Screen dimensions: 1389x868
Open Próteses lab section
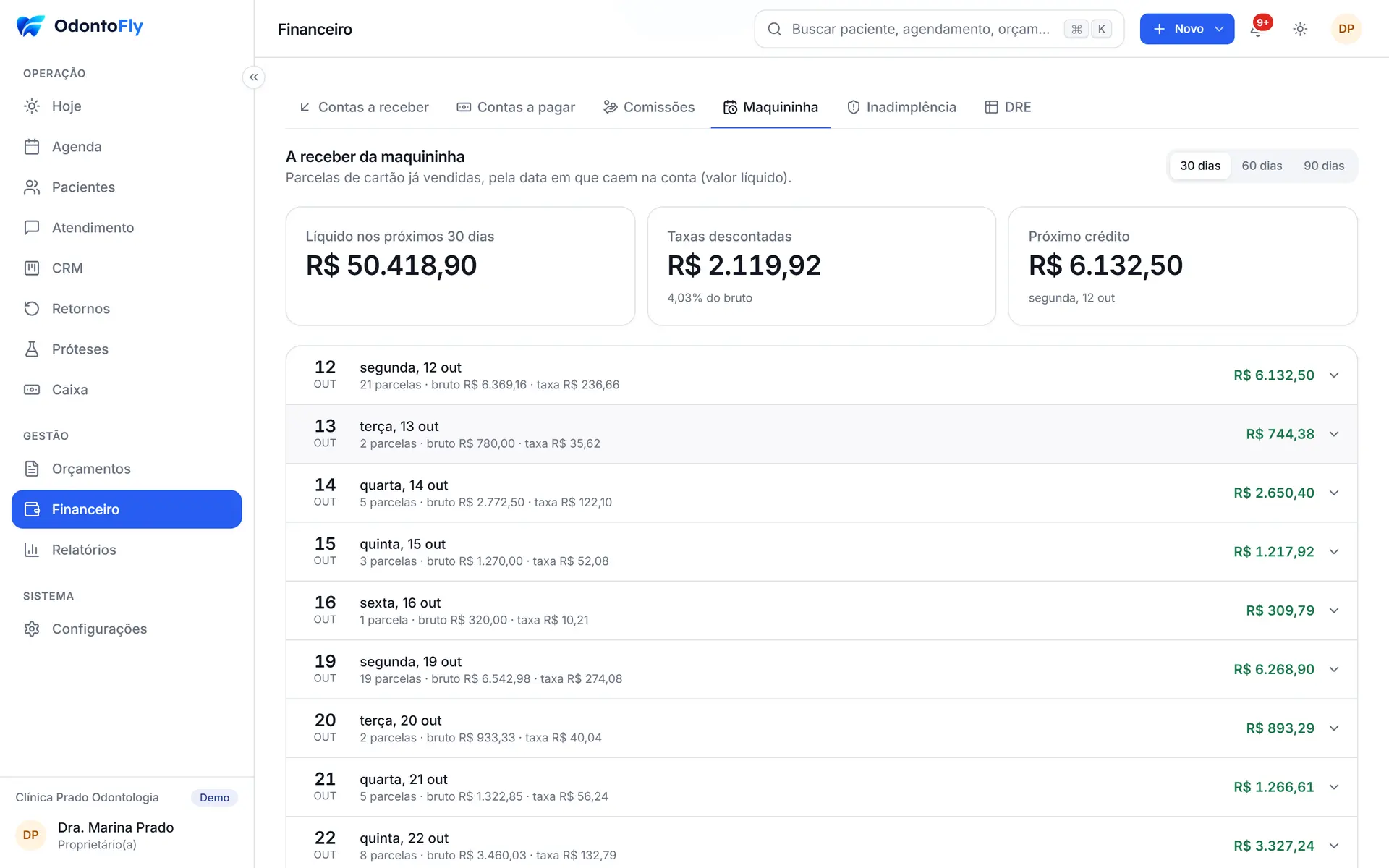click(127, 349)
